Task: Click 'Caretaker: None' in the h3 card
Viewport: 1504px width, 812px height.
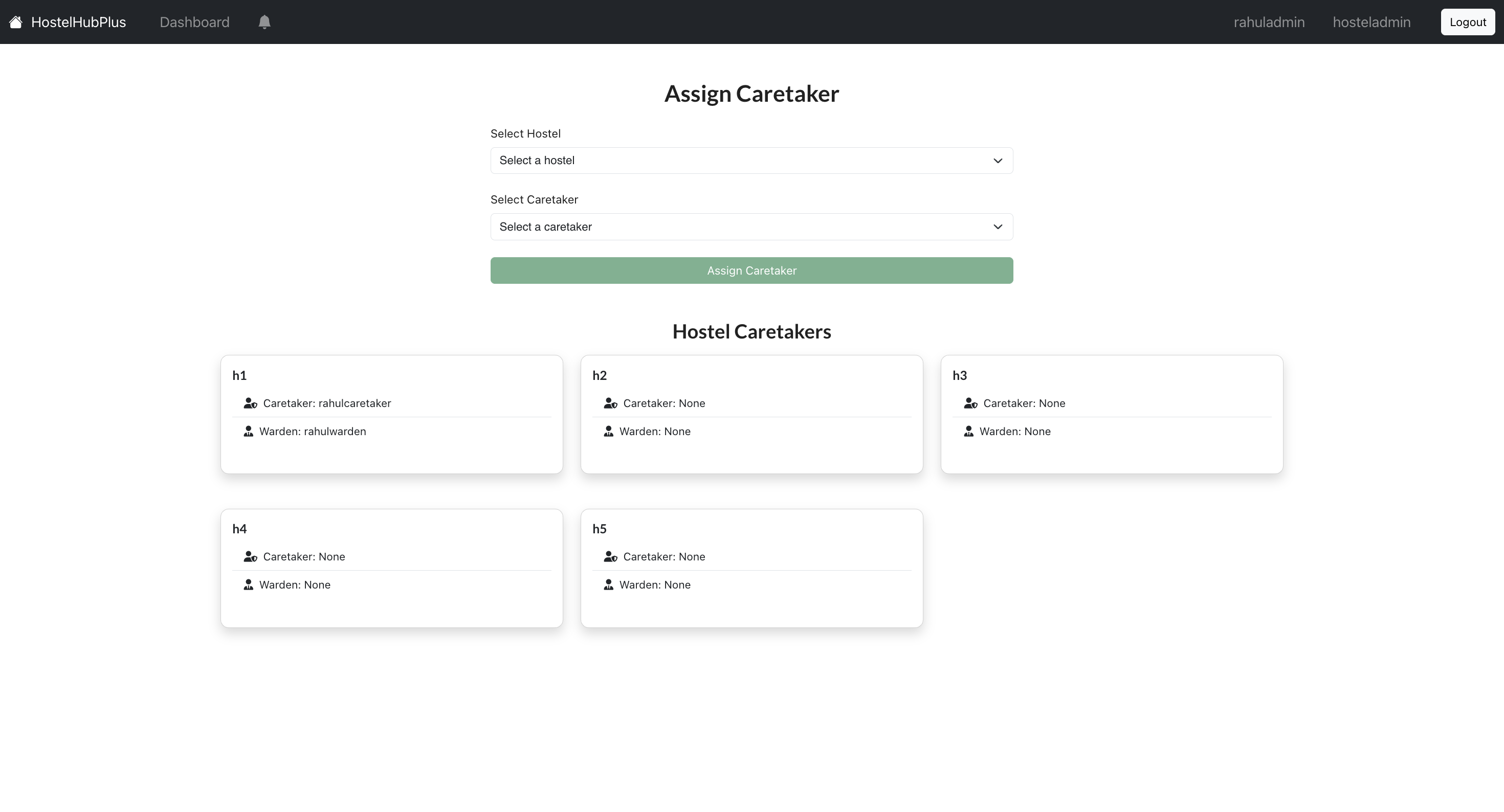Action: pyautogui.click(x=1024, y=403)
